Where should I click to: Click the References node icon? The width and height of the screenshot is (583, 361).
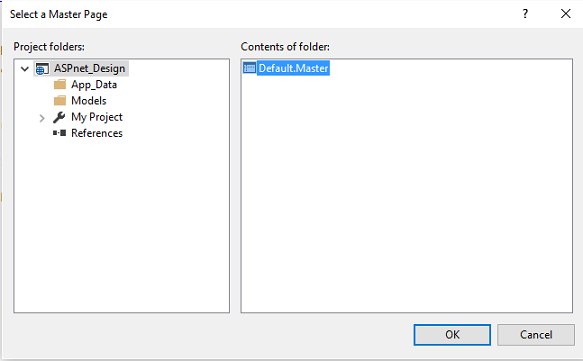[59, 133]
